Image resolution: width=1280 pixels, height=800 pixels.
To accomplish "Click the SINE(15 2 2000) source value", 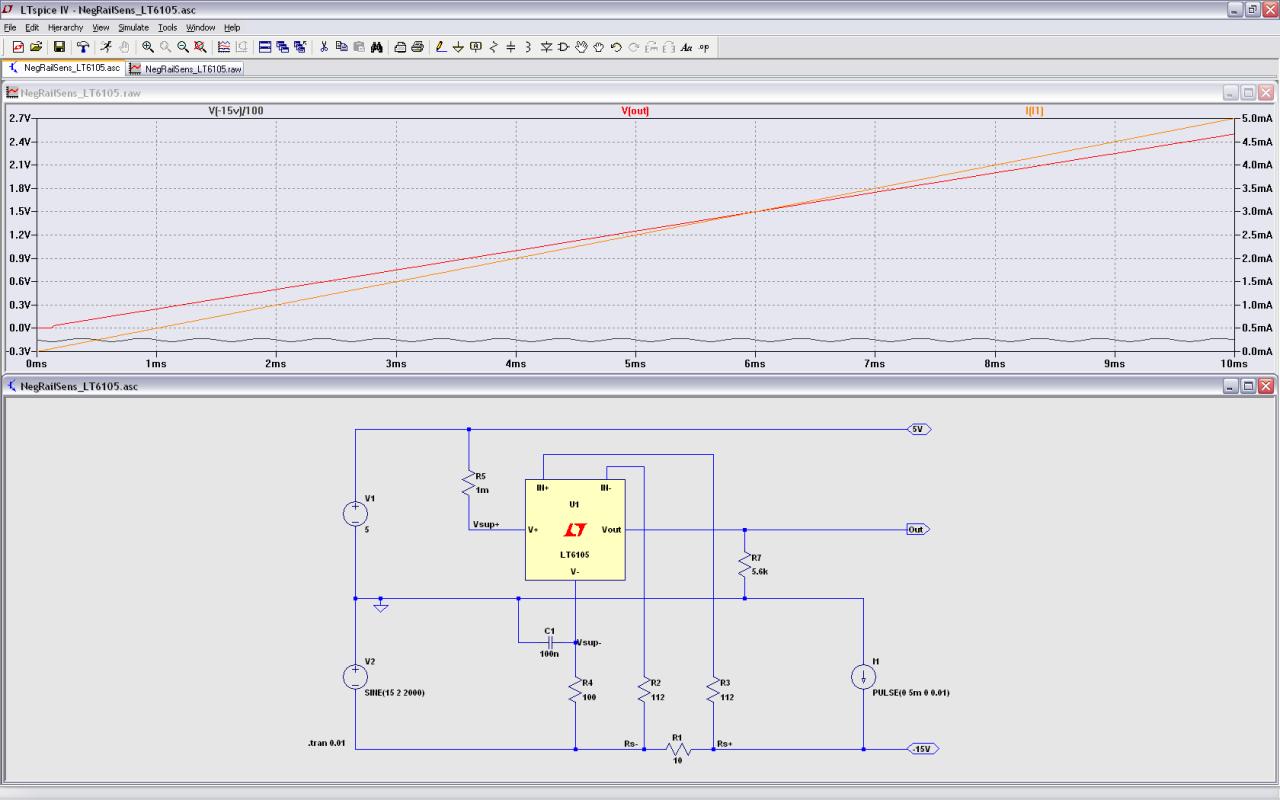I will [x=394, y=693].
